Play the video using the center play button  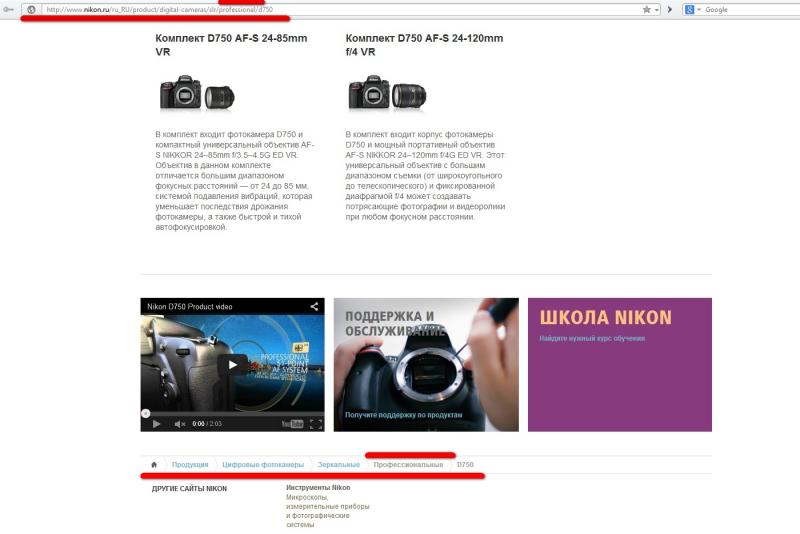233,365
